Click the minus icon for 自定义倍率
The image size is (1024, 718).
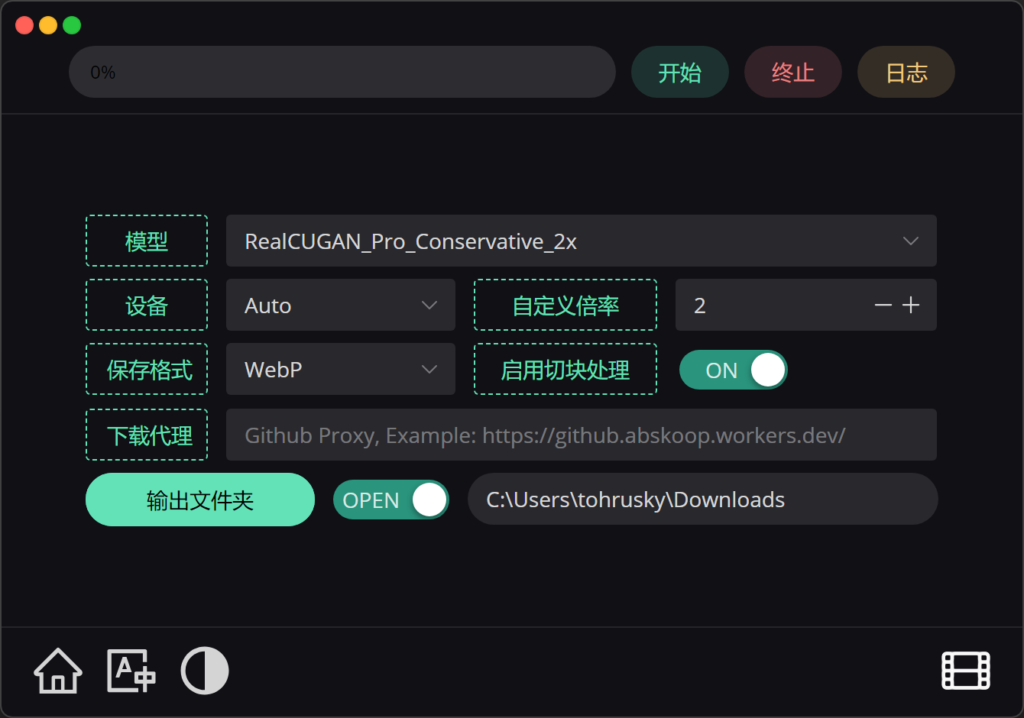click(883, 306)
